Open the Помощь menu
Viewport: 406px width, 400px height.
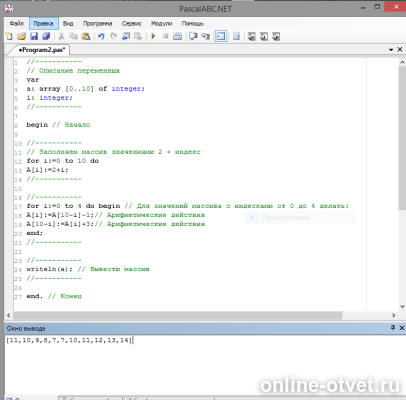click(x=192, y=23)
